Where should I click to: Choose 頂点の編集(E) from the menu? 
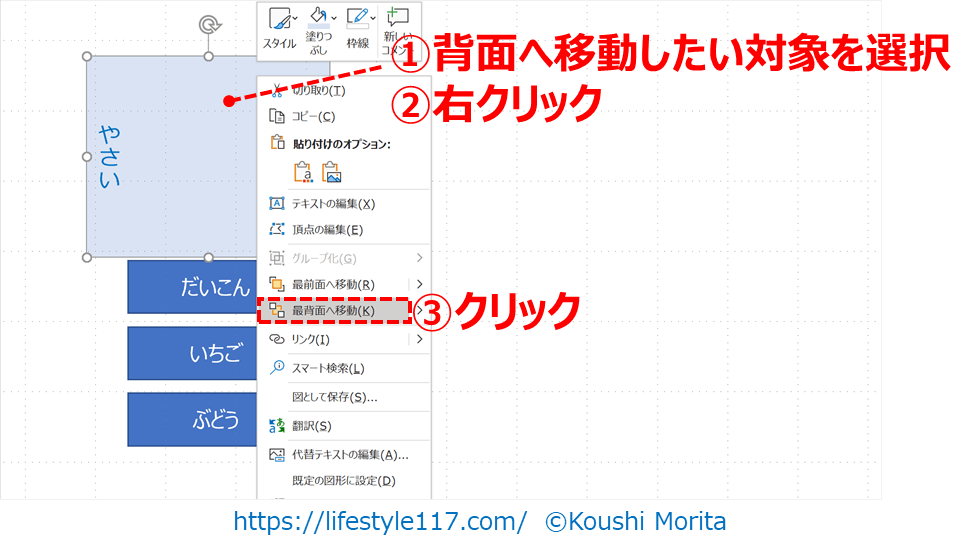(326, 229)
